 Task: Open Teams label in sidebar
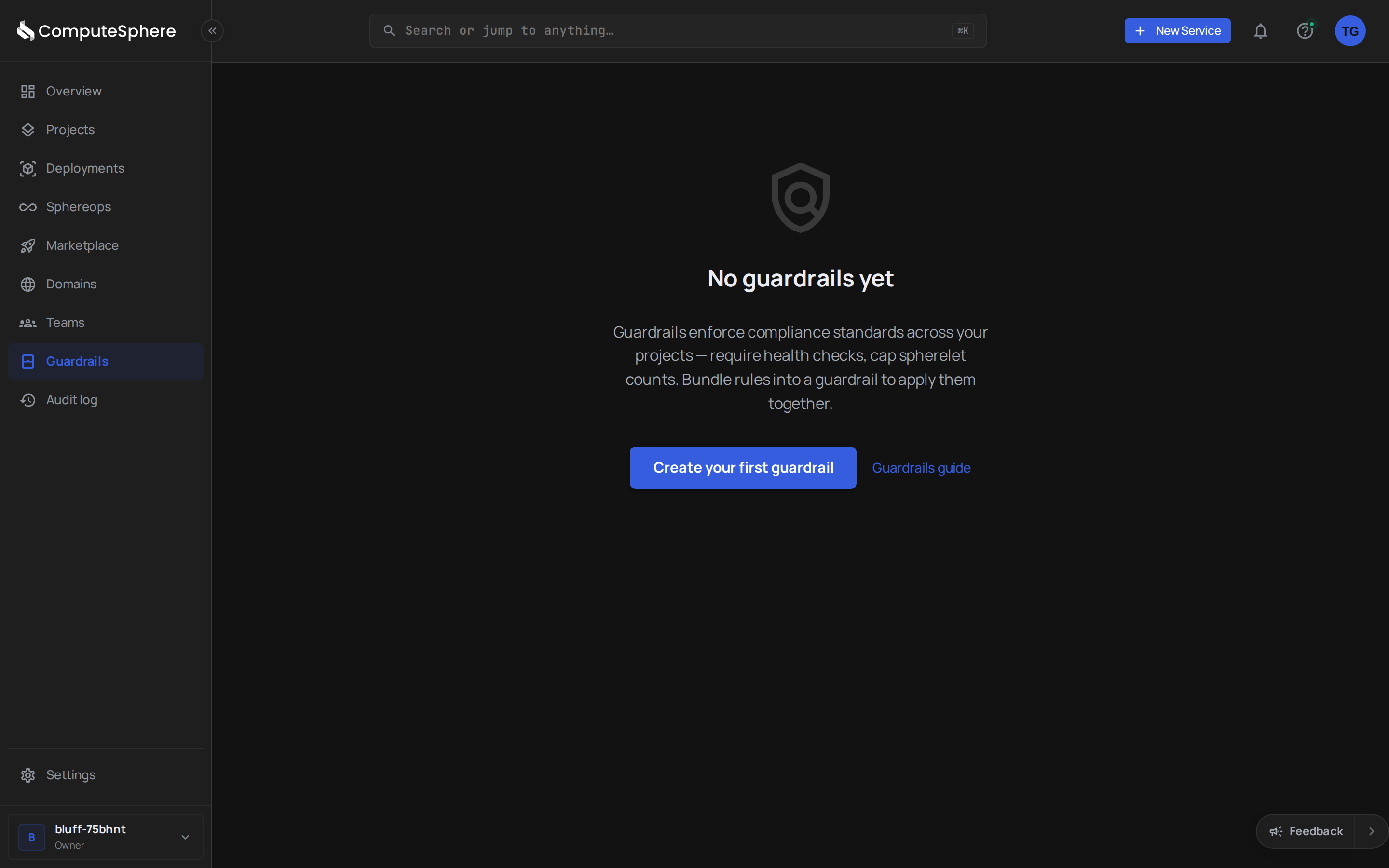tap(65, 323)
